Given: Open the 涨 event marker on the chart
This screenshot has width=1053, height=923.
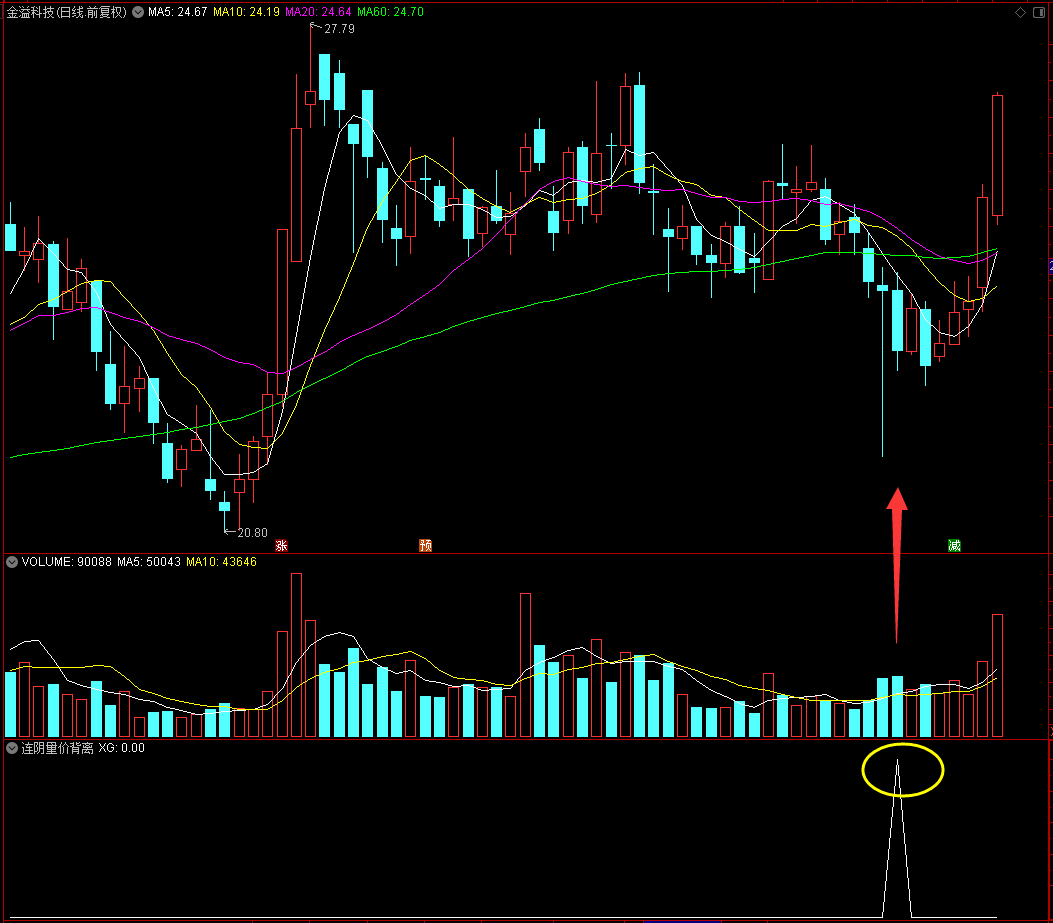Looking at the screenshot, I should point(281,545).
